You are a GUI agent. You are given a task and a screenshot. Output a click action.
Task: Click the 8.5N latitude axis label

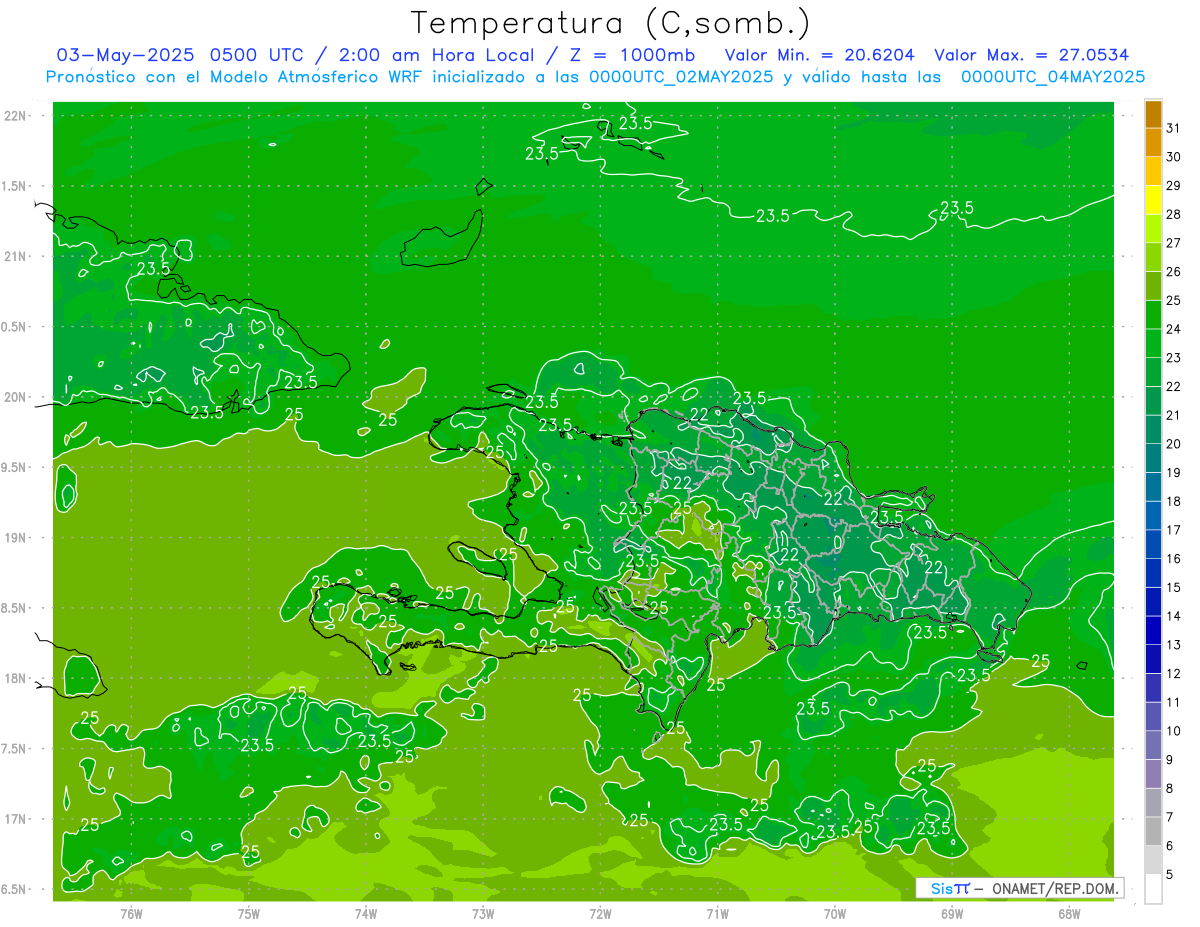coord(16,608)
